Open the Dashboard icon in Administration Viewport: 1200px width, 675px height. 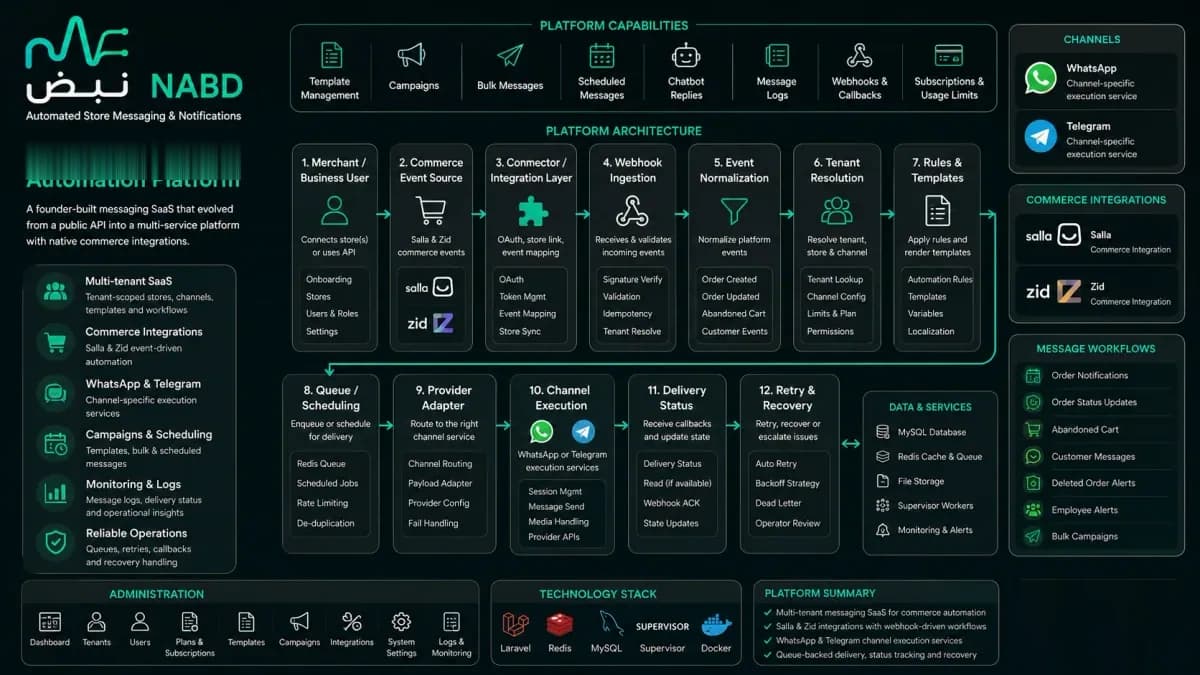coord(50,622)
